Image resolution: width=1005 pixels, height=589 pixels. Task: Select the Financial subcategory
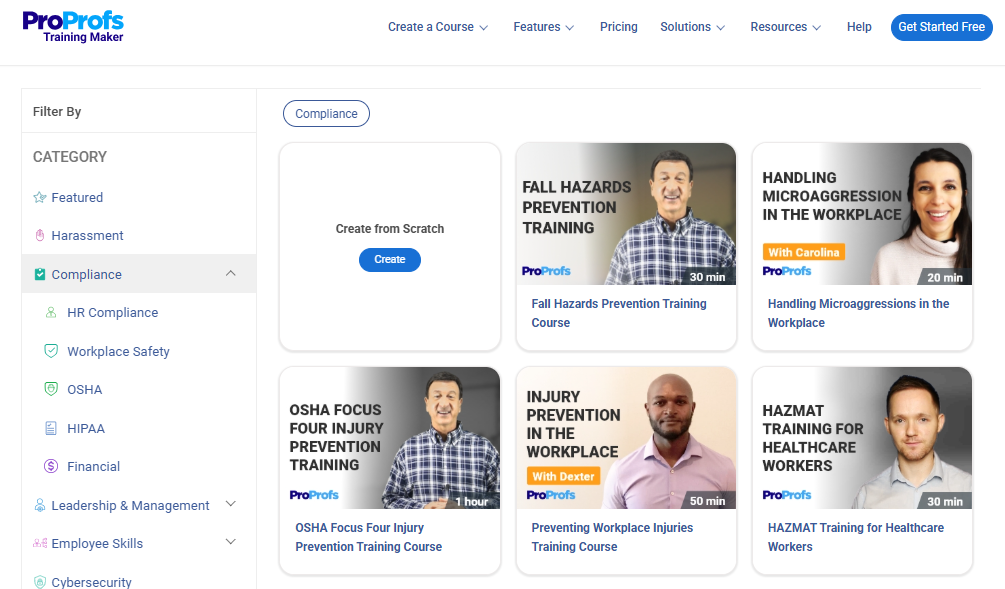coord(94,466)
